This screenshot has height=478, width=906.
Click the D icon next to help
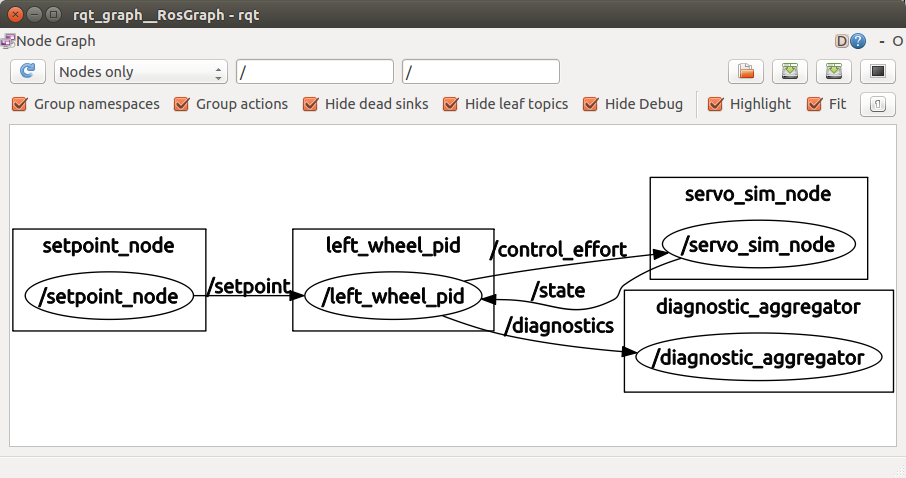tap(841, 41)
